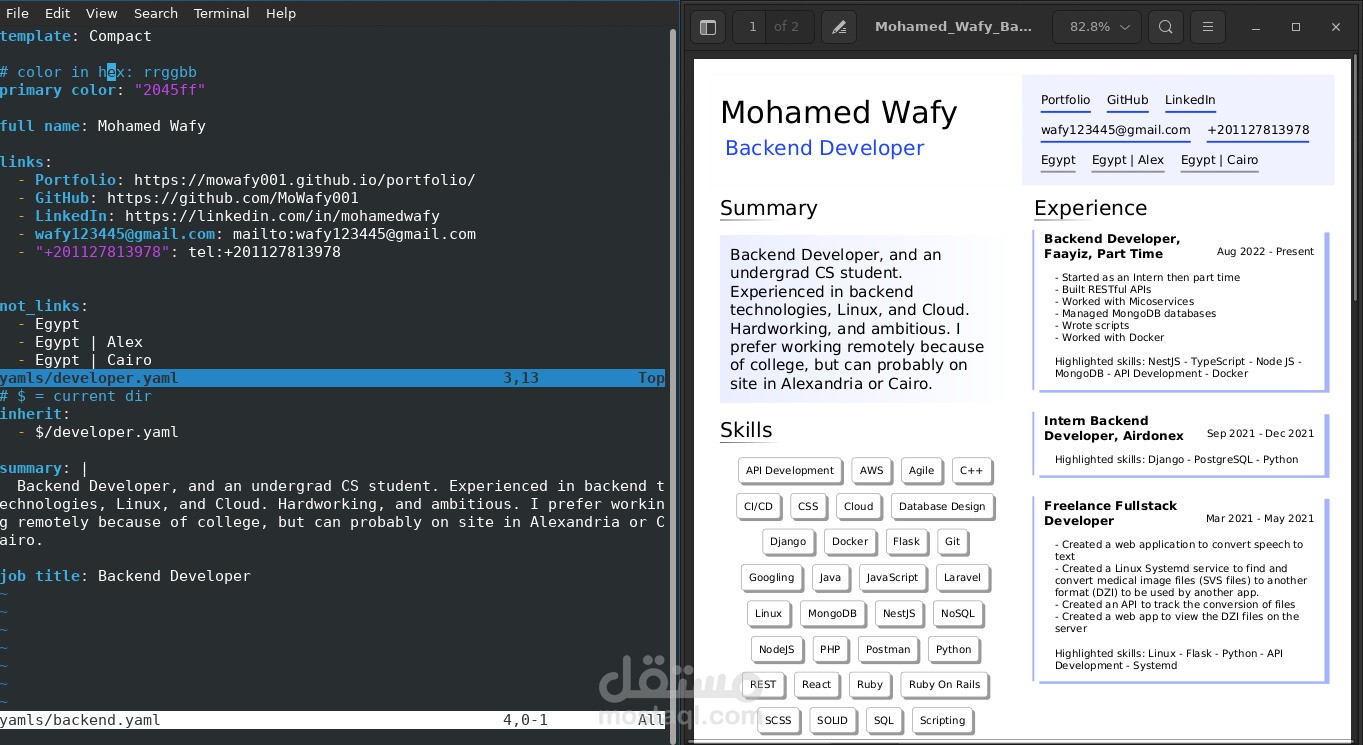Click the Postman skill tag

point(887,649)
